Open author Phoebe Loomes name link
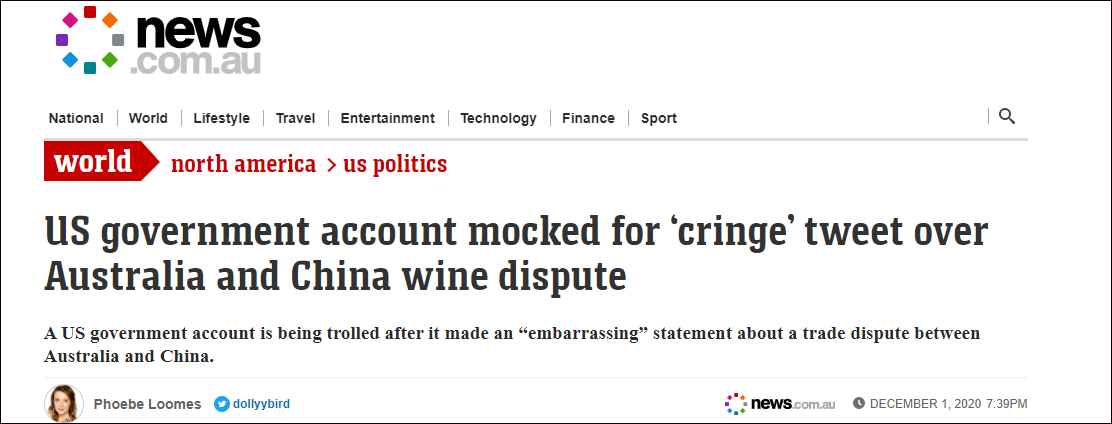 147,404
